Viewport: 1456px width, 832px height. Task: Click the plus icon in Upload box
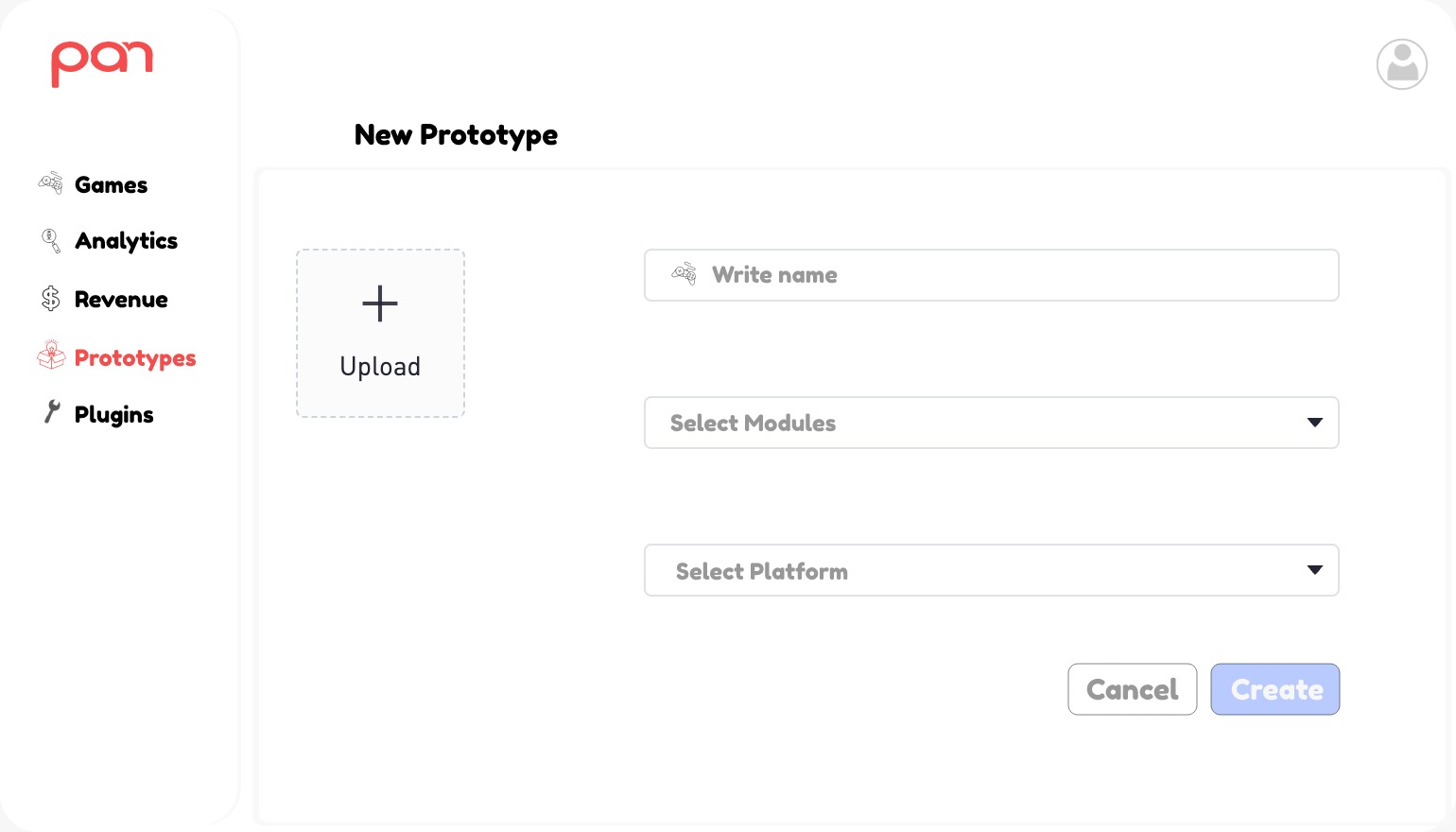point(380,303)
